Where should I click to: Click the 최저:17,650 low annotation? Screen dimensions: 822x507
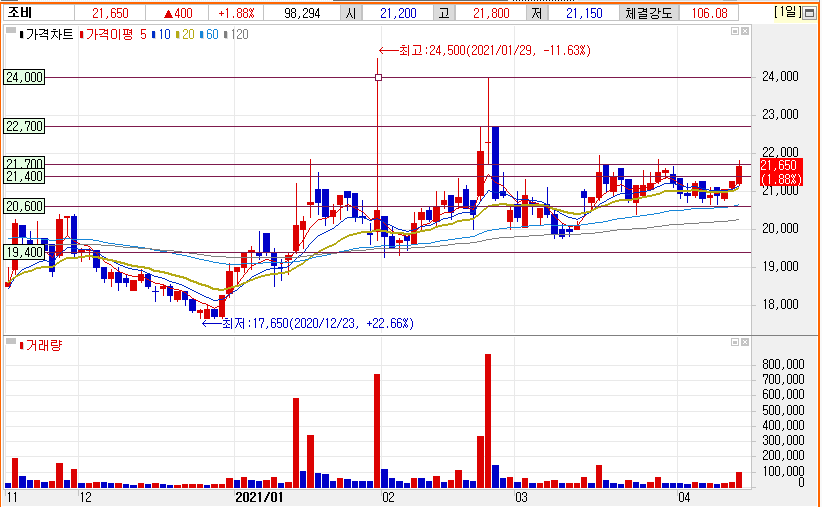[308, 323]
